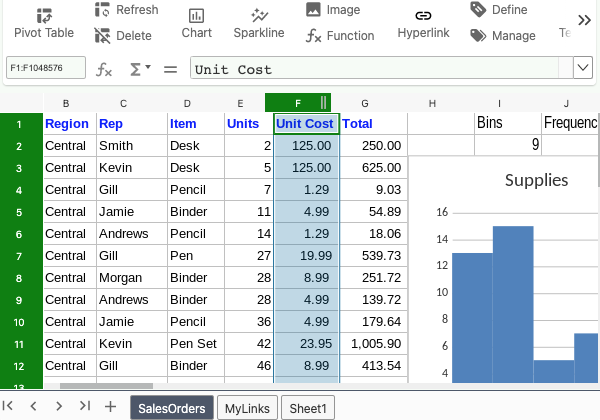Open the Function wizard button in ribbon
Image resolution: width=600 pixels, height=420 pixels.
coord(340,36)
